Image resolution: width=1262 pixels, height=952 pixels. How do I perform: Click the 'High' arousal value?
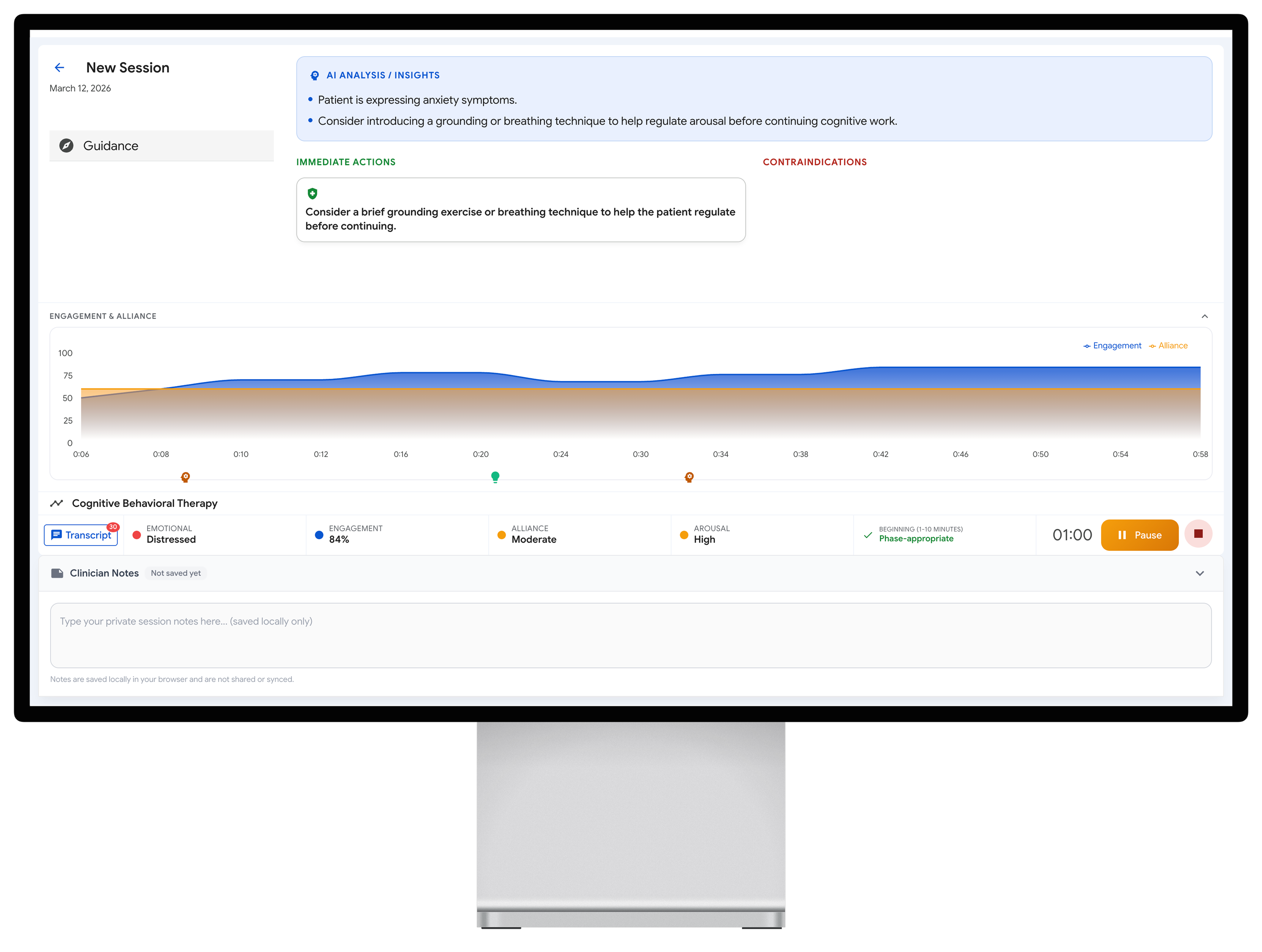(705, 540)
